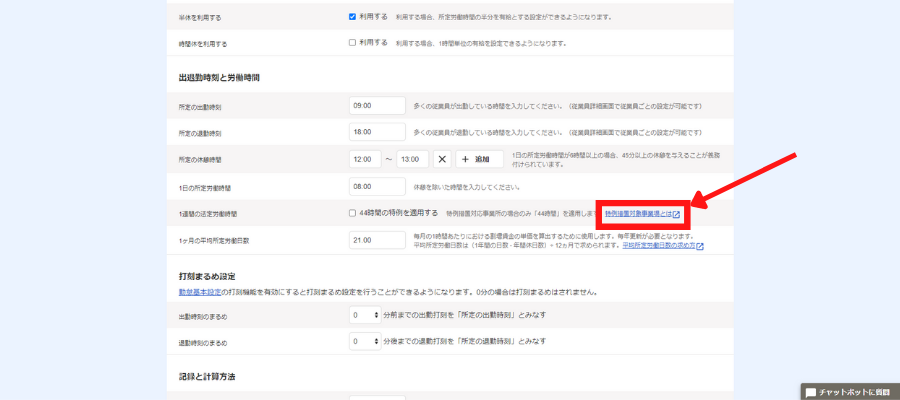
Task: Open the 出勤時刻のまるめ minutes dropdown
Action: tap(366, 315)
